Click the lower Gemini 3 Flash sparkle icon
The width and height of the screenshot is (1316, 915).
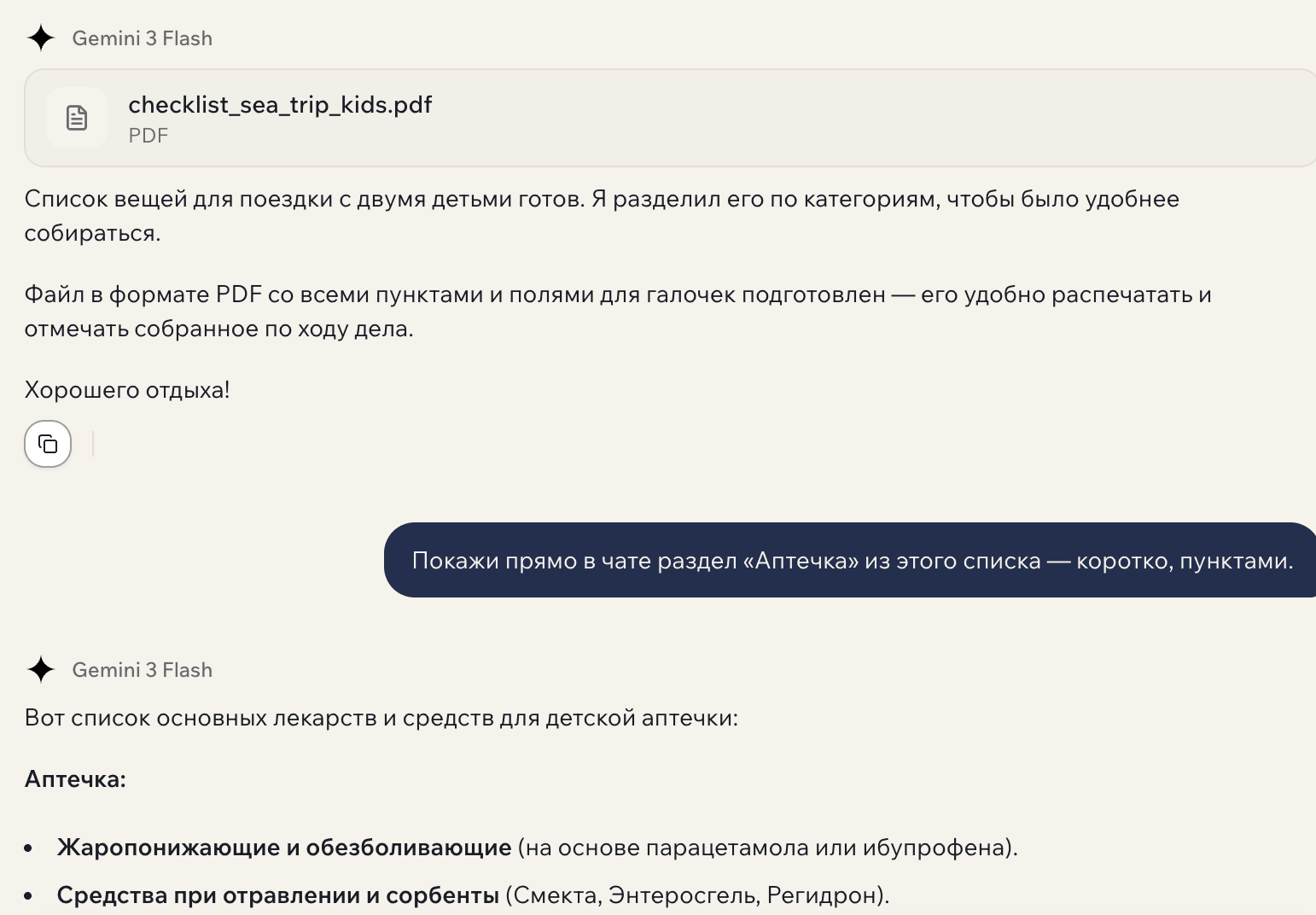coord(40,670)
